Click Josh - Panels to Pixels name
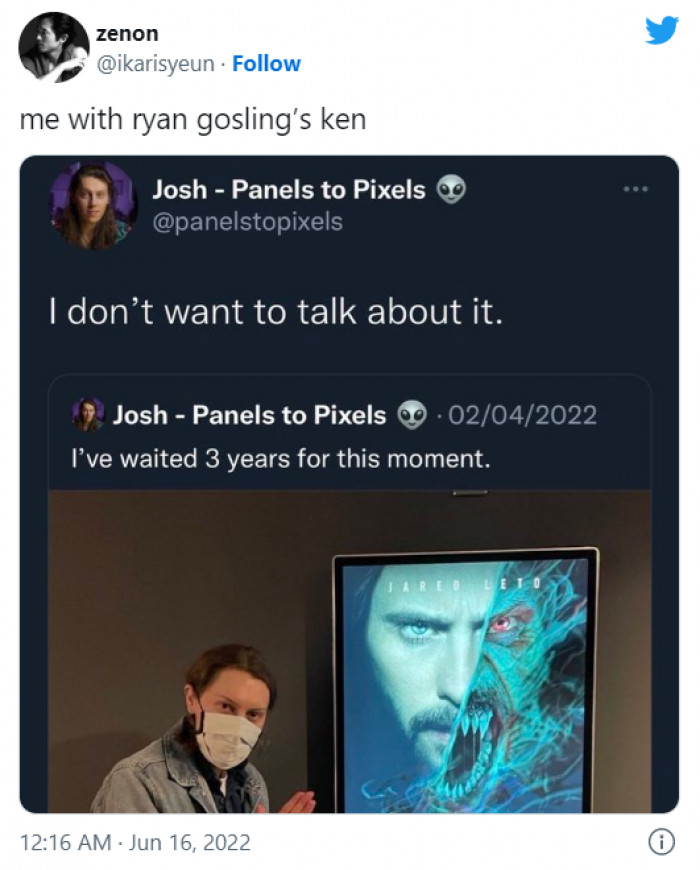The width and height of the screenshot is (700, 870). point(289,189)
